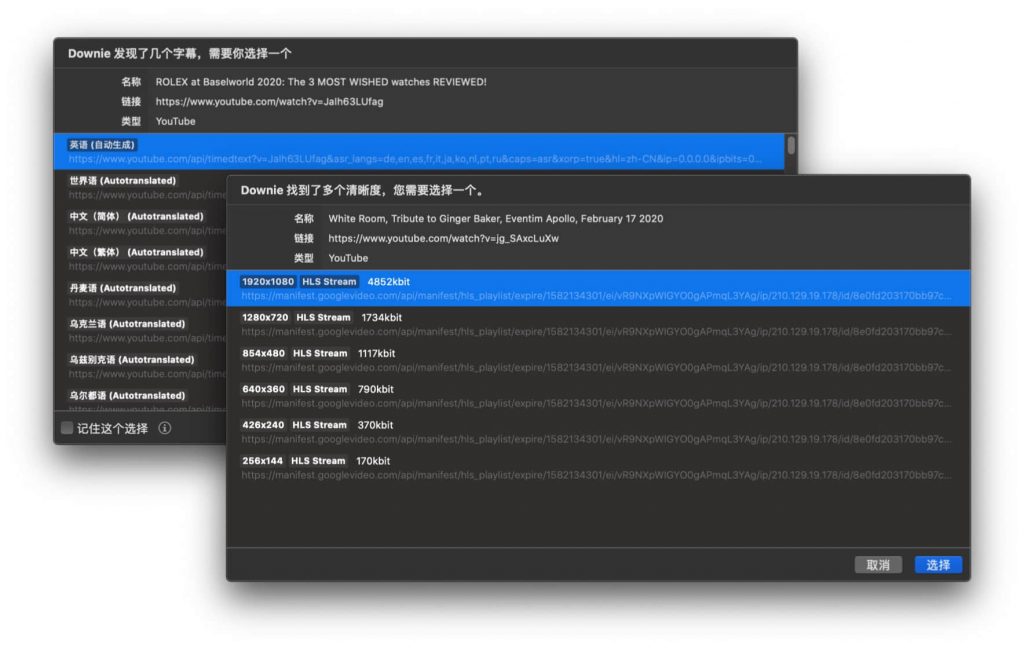This screenshot has height=651, width=1024.
Task: Select the 中文（繁体） Autotranslated subtitle
Action: pos(140,259)
